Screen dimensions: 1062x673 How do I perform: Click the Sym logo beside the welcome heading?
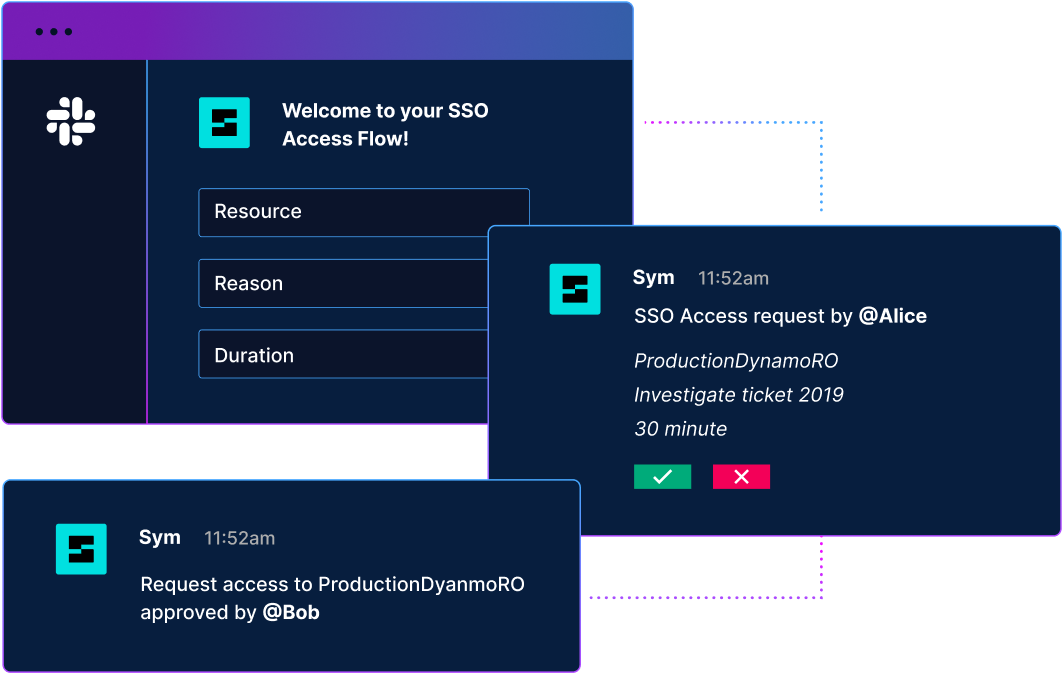[x=224, y=123]
